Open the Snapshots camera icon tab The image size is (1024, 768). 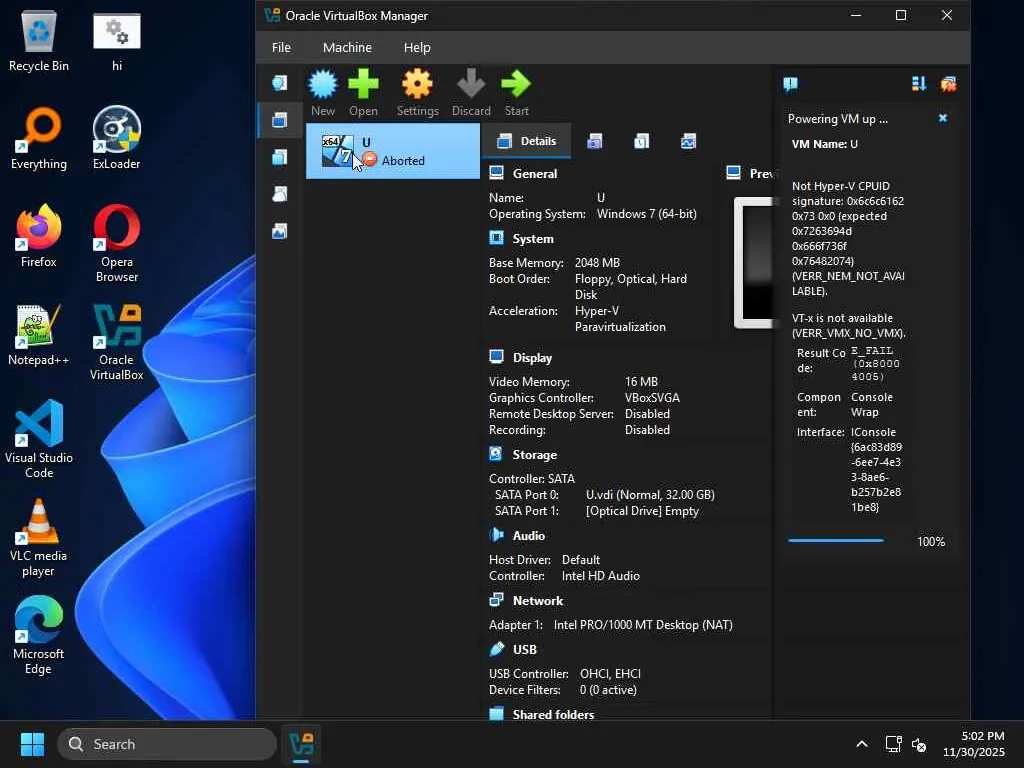click(595, 141)
